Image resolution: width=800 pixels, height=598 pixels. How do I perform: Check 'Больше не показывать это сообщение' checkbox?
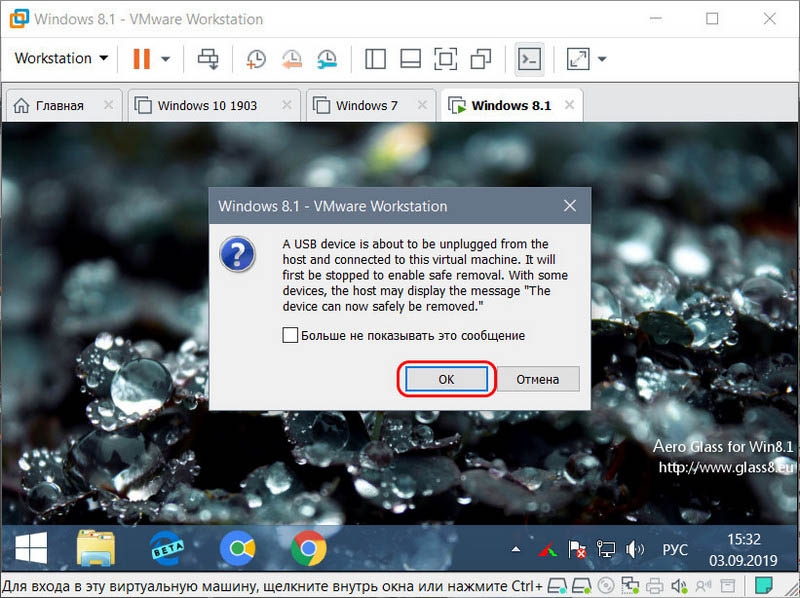pos(290,335)
